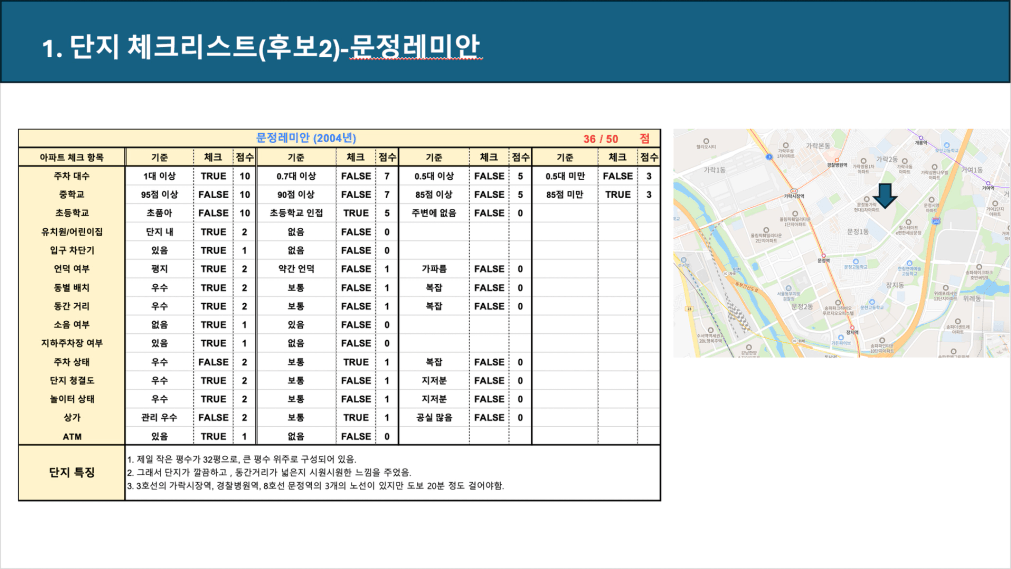Click the '단지 내' cell
Viewport: 1011px width, 569px height.
[159, 232]
